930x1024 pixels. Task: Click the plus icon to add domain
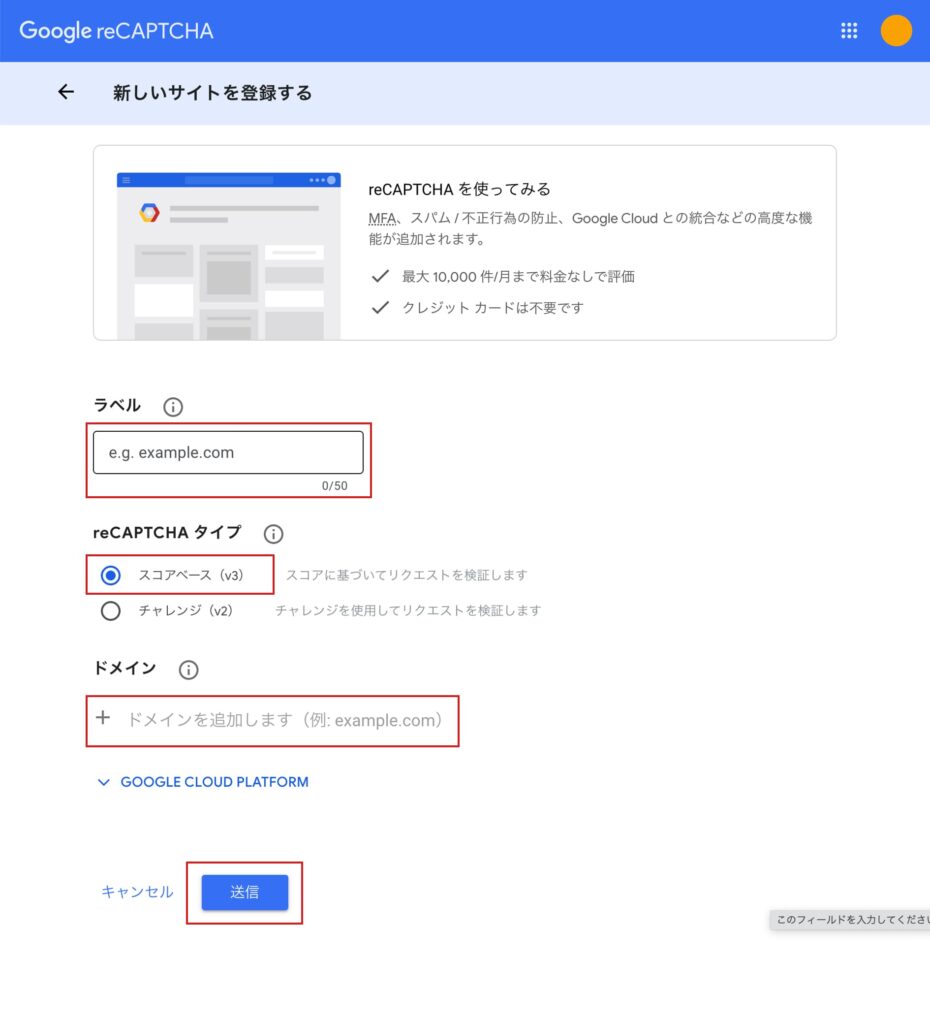(x=103, y=718)
